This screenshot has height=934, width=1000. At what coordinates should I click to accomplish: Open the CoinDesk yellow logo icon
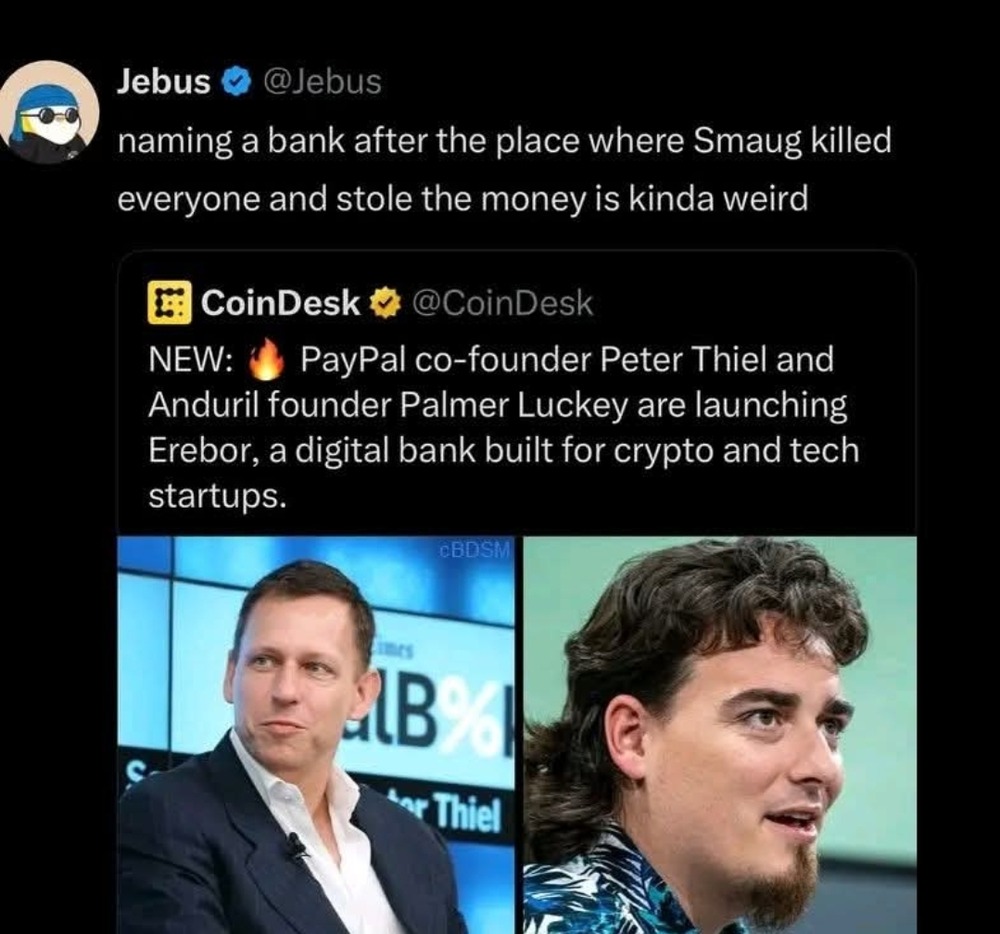pos(169,303)
